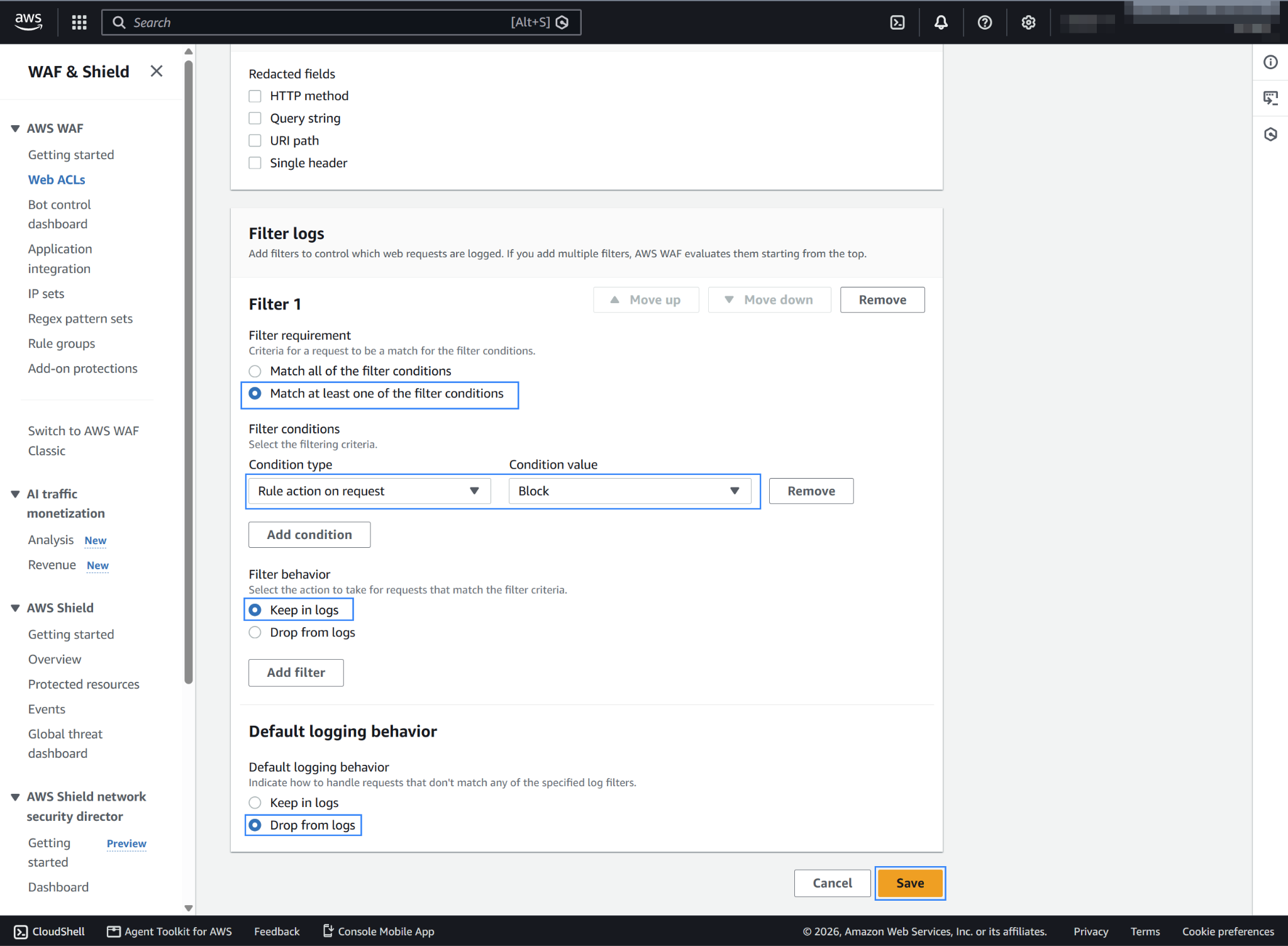Open the AWS home logo
This screenshot has width=1288, height=946.
(x=28, y=22)
